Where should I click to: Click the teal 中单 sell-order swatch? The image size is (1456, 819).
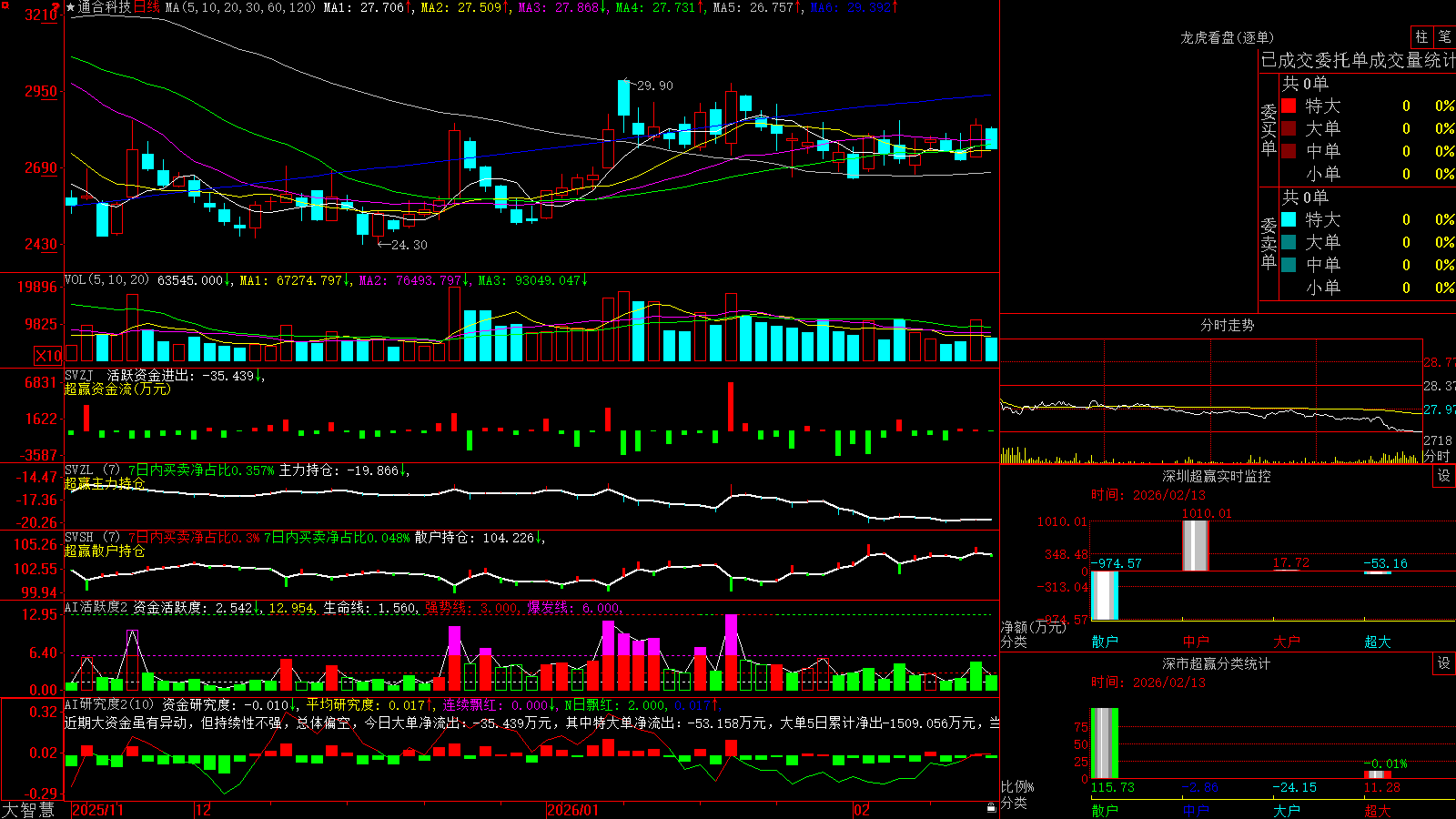(x=1289, y=265)
